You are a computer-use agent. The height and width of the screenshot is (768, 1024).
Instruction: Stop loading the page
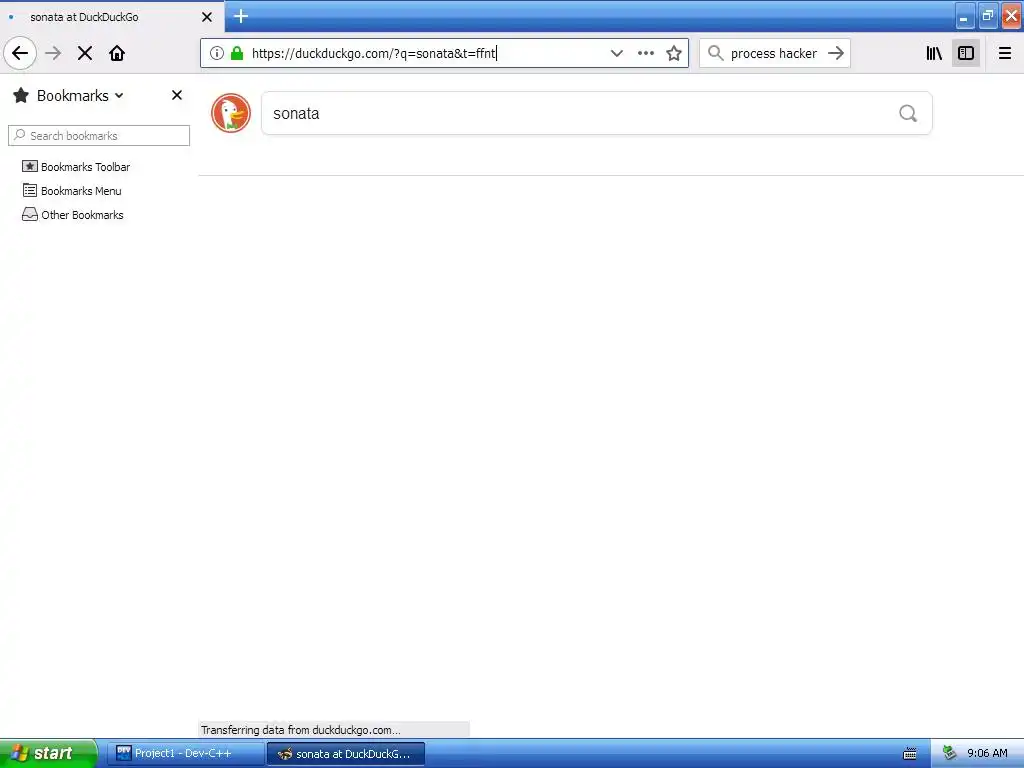[x=85, y=53]
